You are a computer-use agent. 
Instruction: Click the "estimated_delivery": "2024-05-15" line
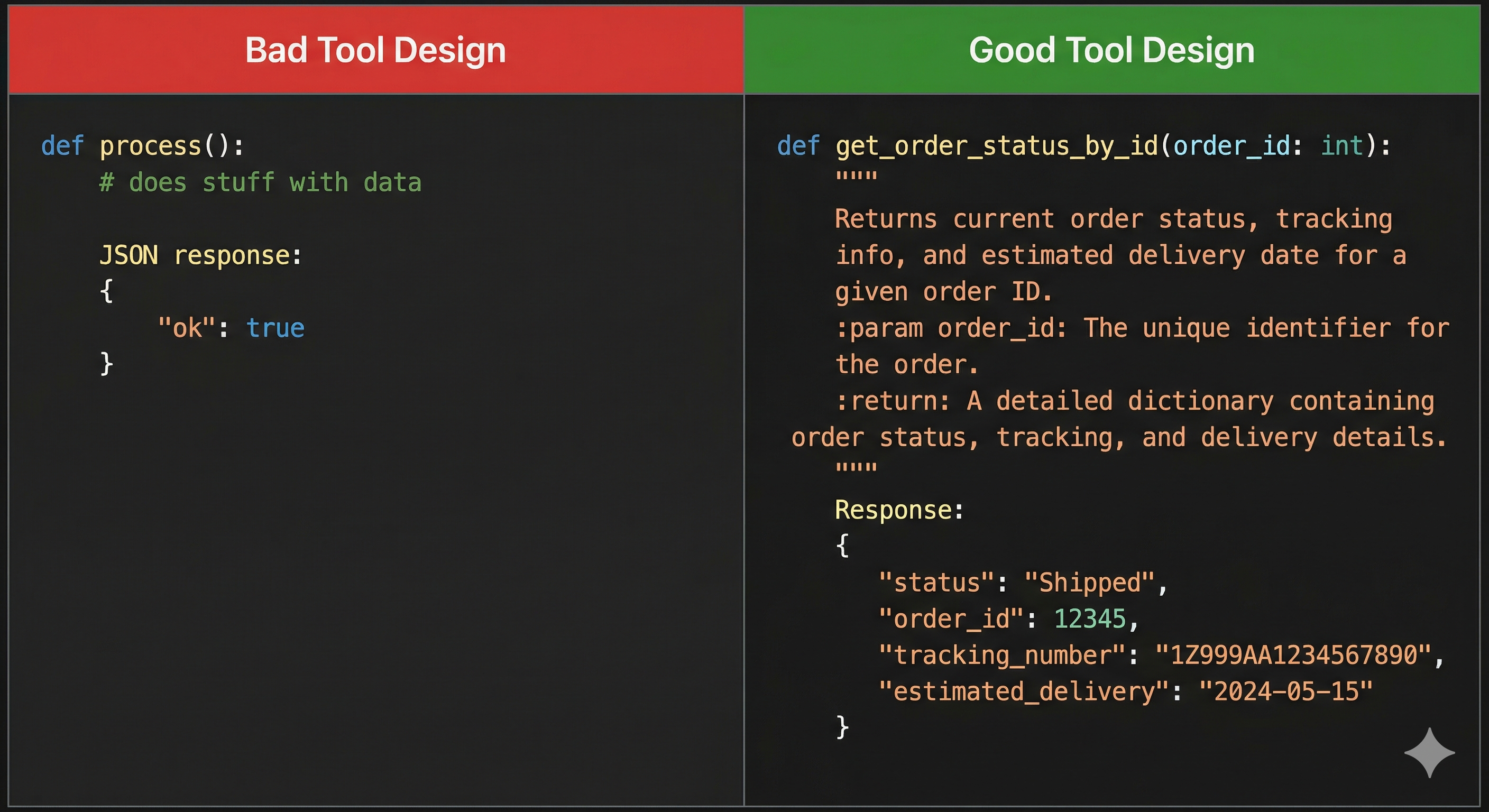click(1126, 692)
